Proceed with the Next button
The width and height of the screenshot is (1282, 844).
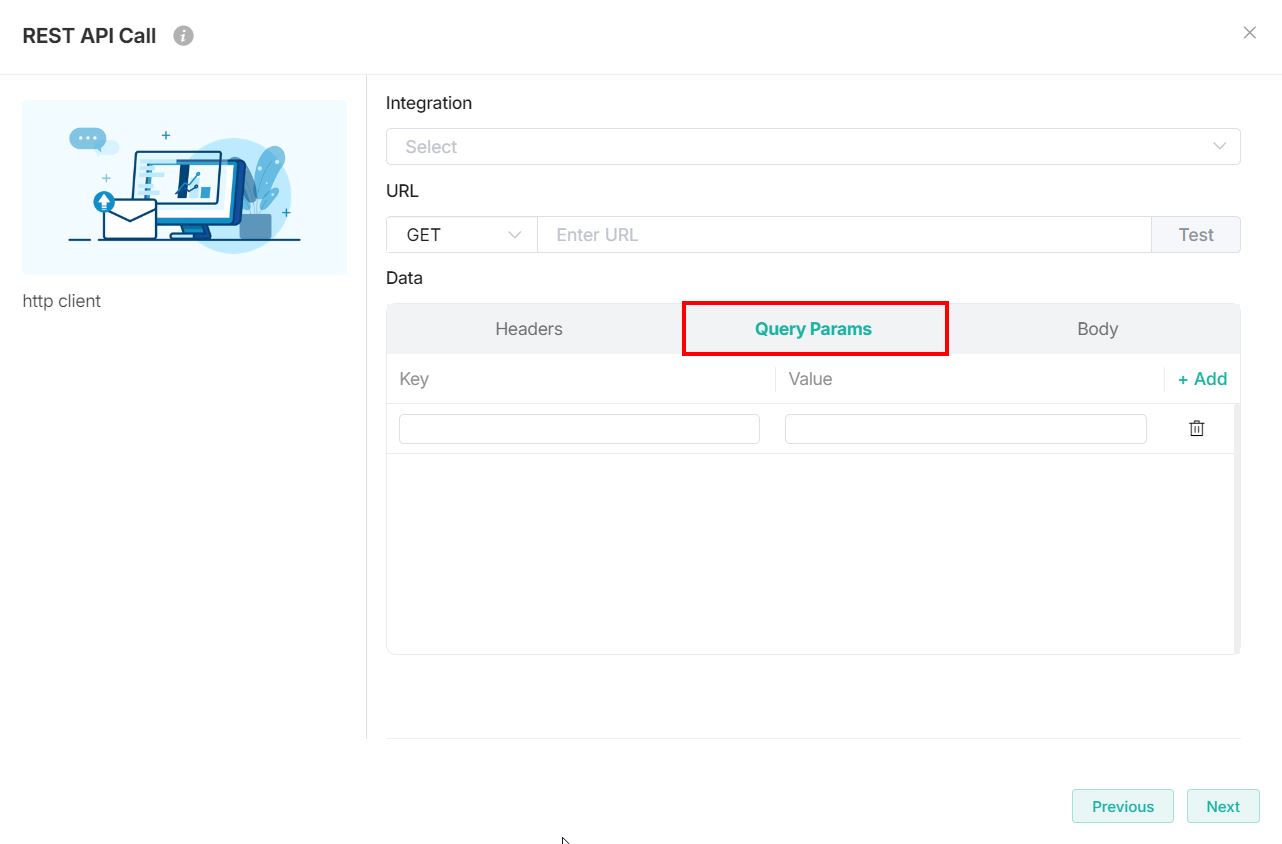1222,806
